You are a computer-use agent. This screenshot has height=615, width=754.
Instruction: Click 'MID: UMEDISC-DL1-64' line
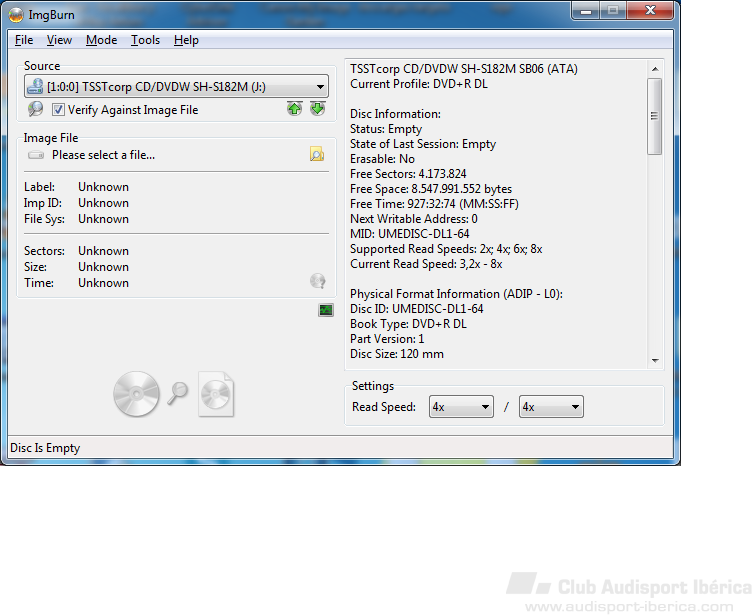click(410, 234)
